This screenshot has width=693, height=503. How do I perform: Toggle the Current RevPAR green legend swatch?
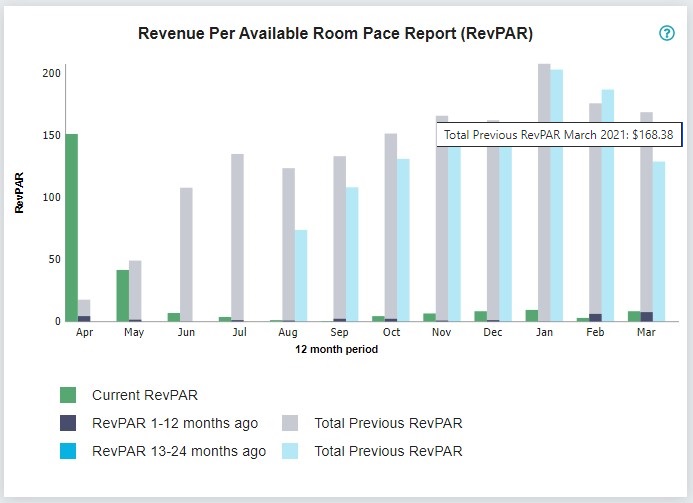68,395
